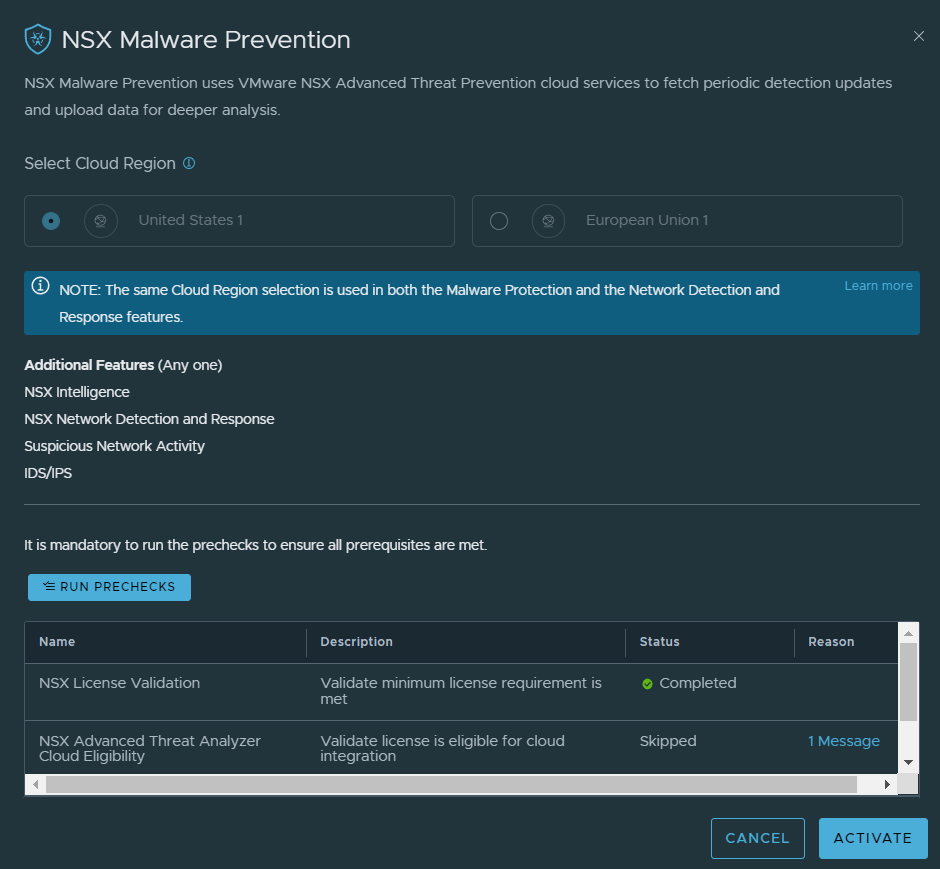This screenshot has height=869, width=940.
Task: Click the Description column header
Action: (356, 642)
